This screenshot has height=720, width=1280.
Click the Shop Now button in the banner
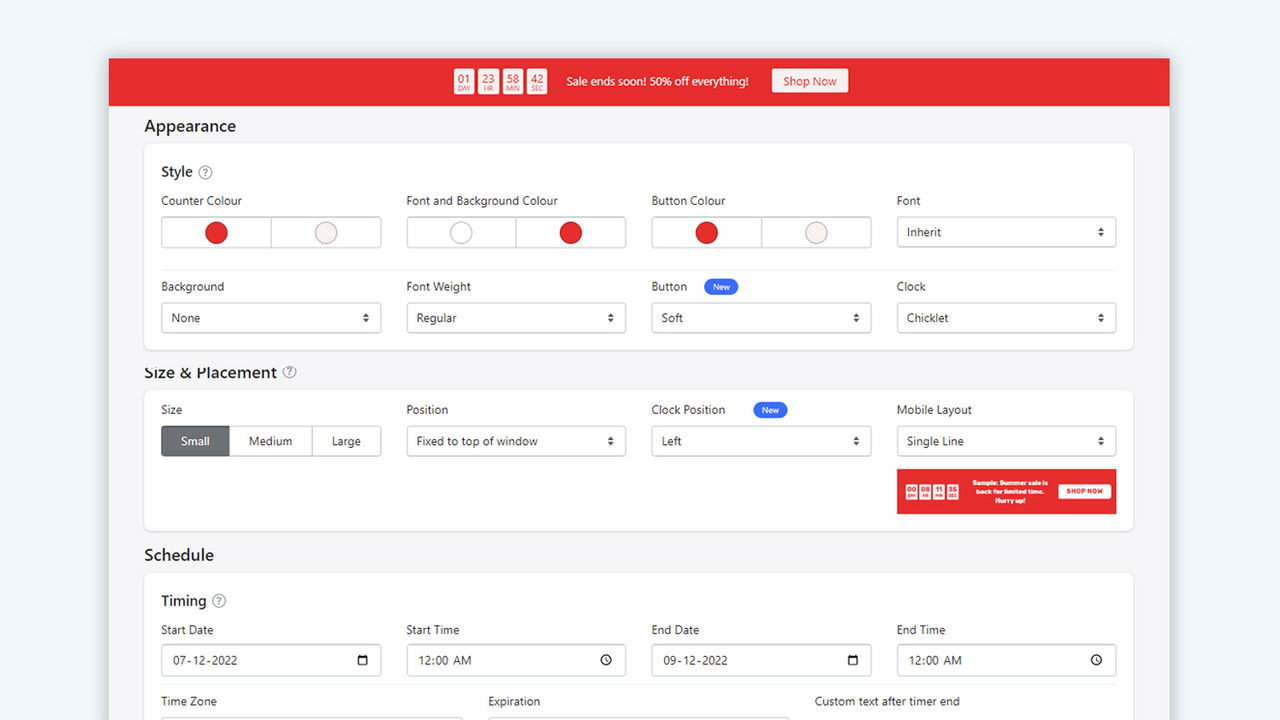(x=809, y=81)
